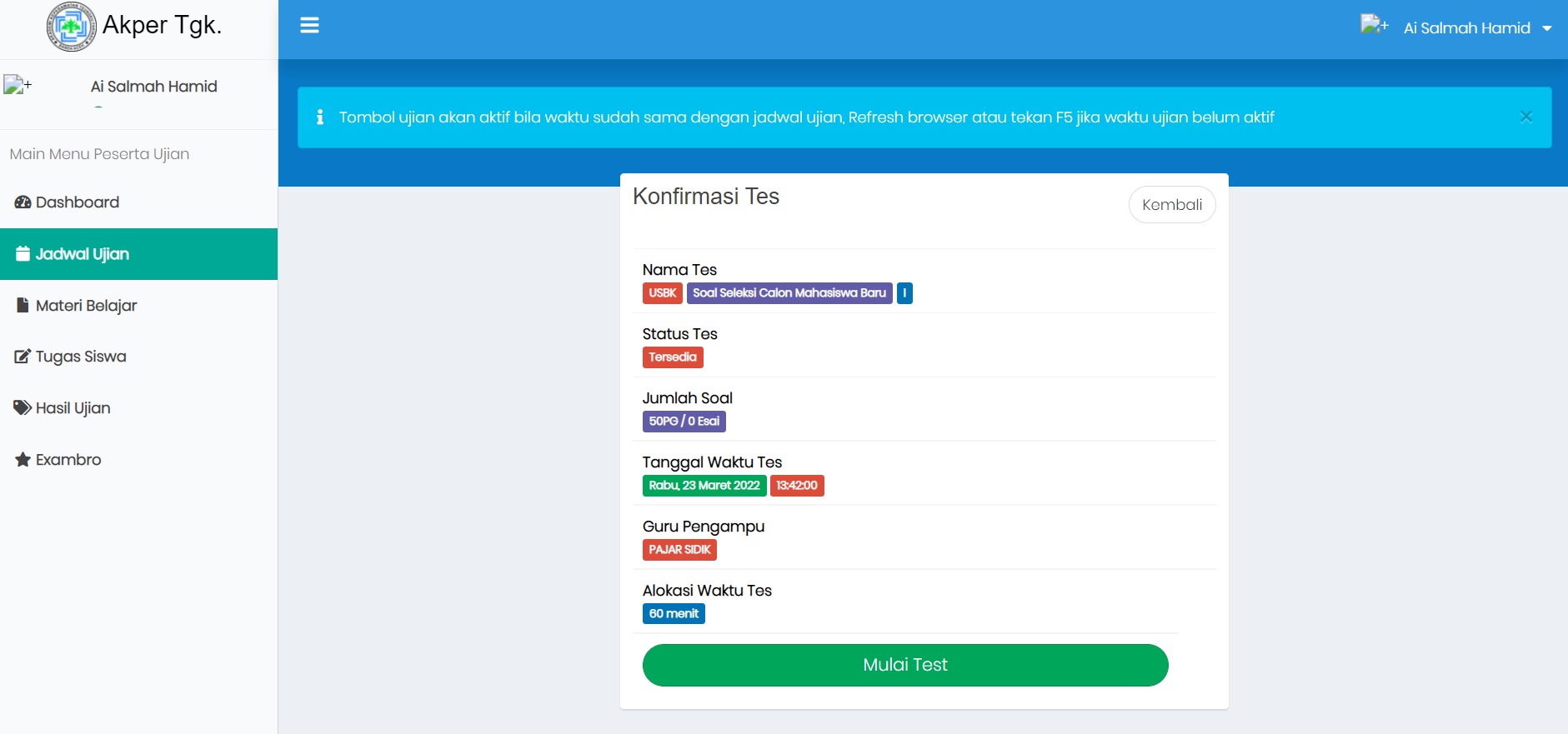
Task: Click the Akper Tgk. logo emblem
Action: [71, 27]
